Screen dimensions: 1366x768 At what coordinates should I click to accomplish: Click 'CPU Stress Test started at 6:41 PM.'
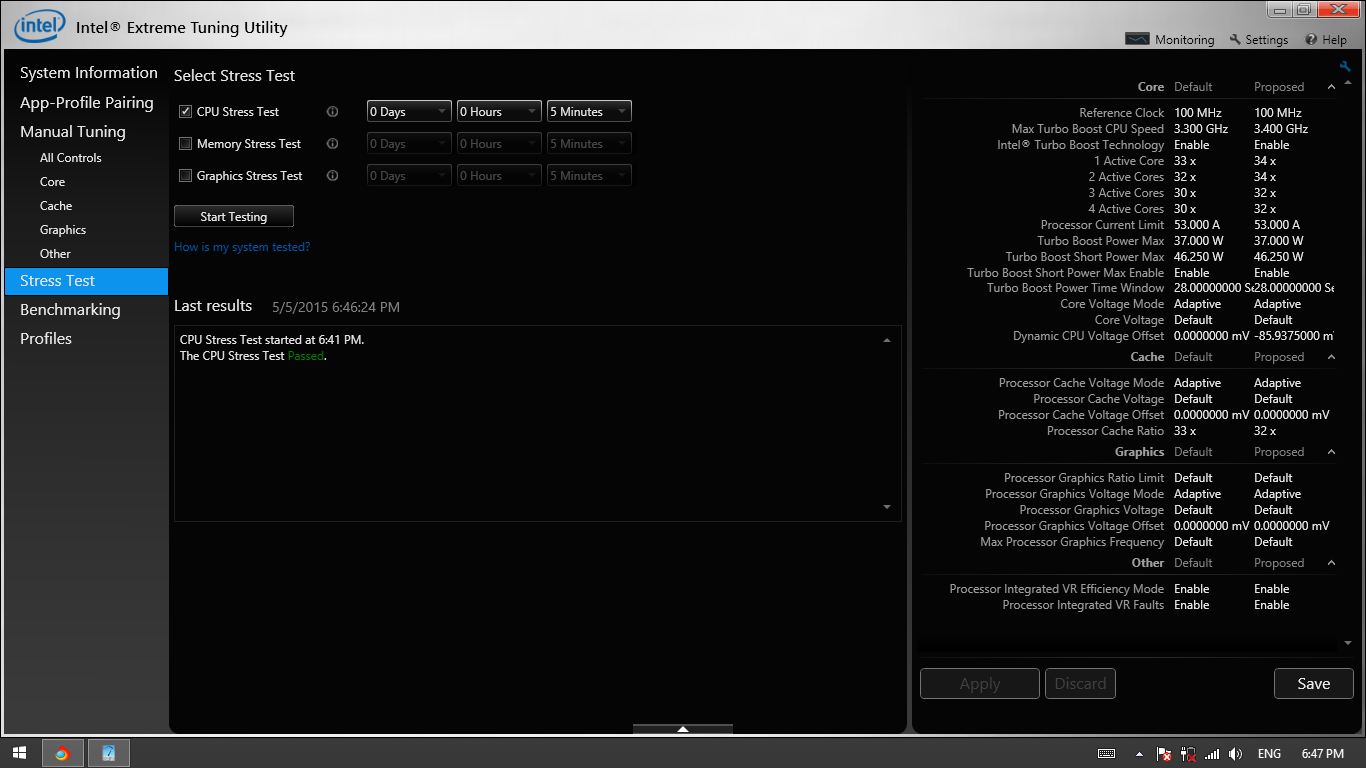click(272, 340)
